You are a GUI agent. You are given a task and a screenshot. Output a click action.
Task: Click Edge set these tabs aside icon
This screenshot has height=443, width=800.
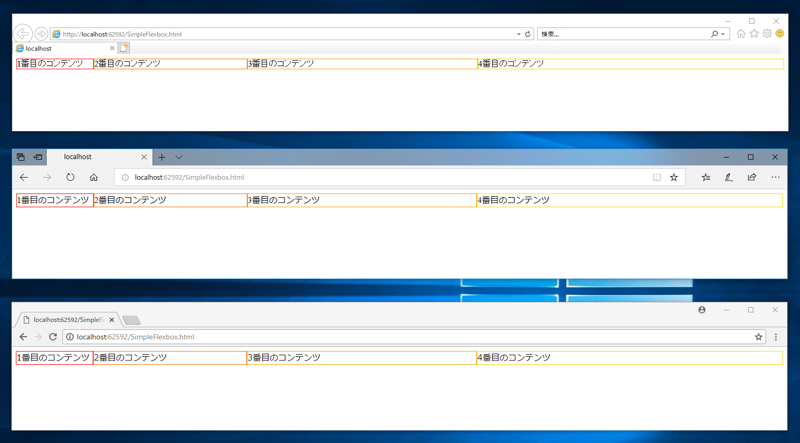click(x=38, y=157)
